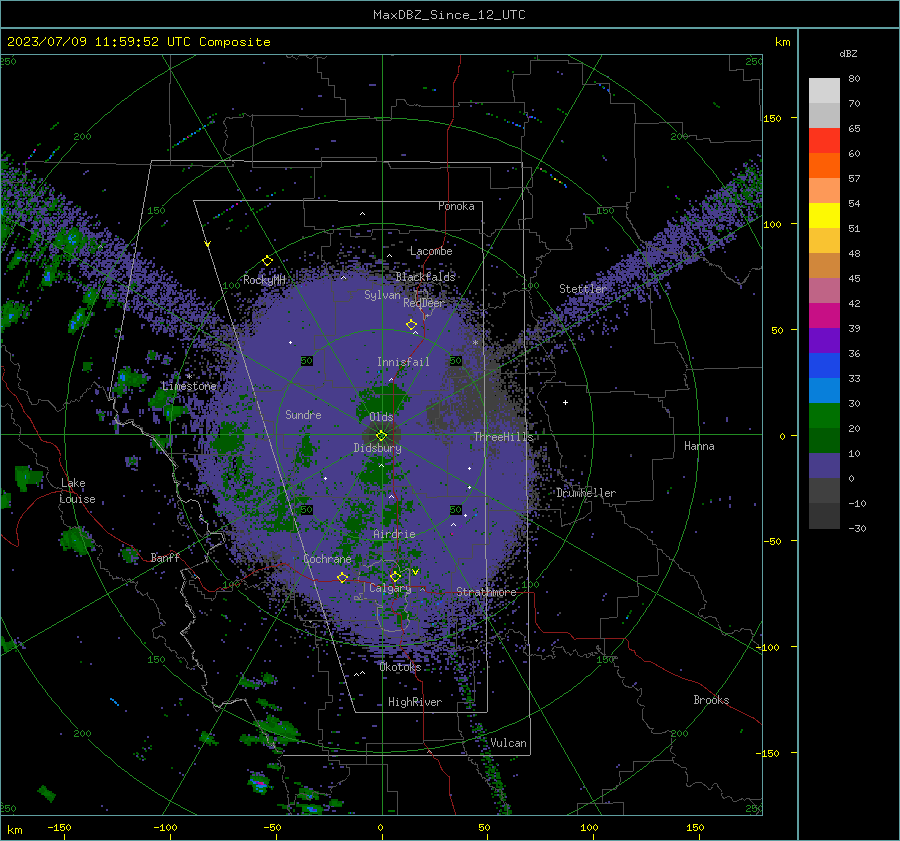Click the Vulcan city label

tap(508, 743)
